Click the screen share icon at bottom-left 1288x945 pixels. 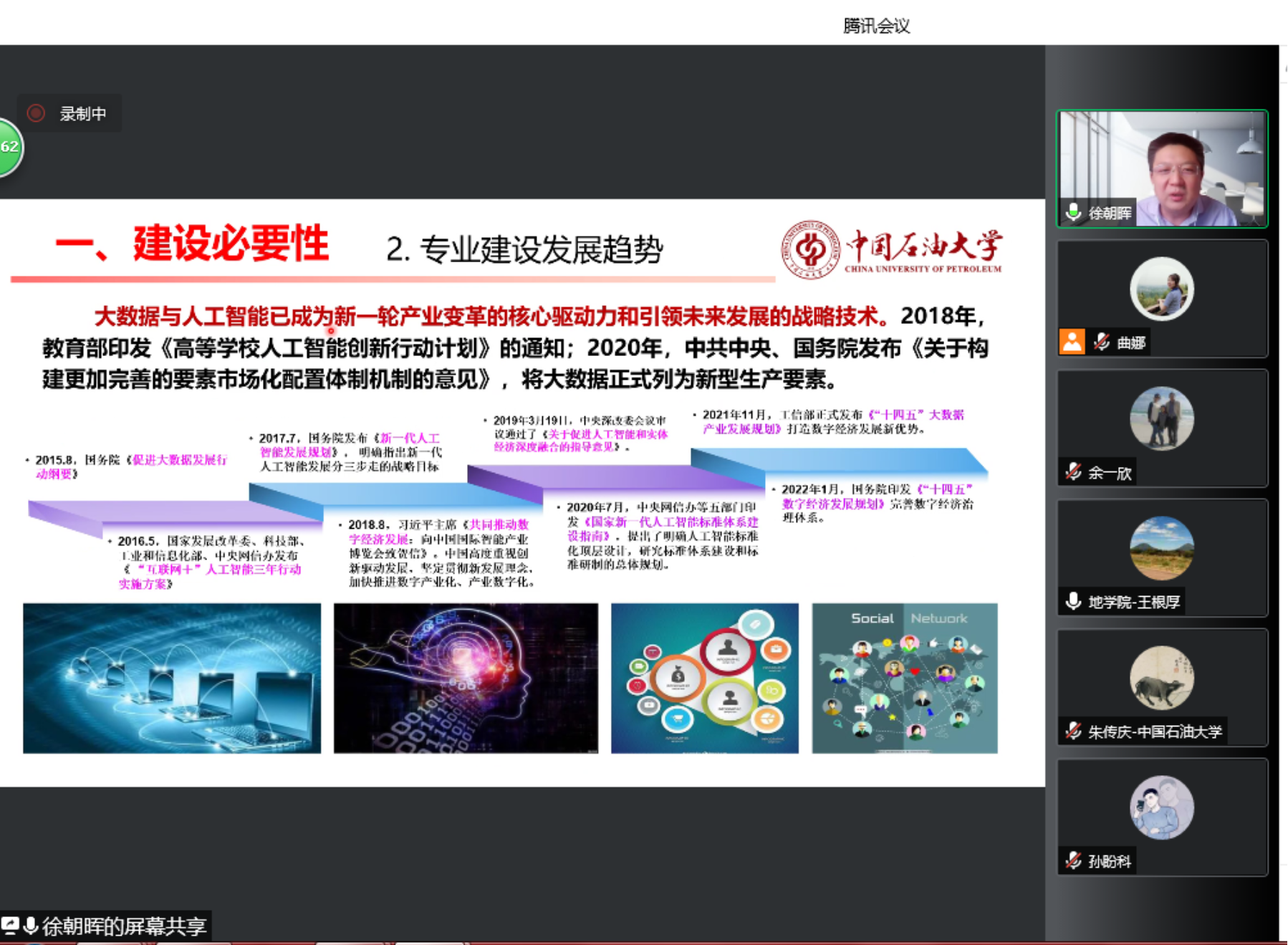pos(10,926)
